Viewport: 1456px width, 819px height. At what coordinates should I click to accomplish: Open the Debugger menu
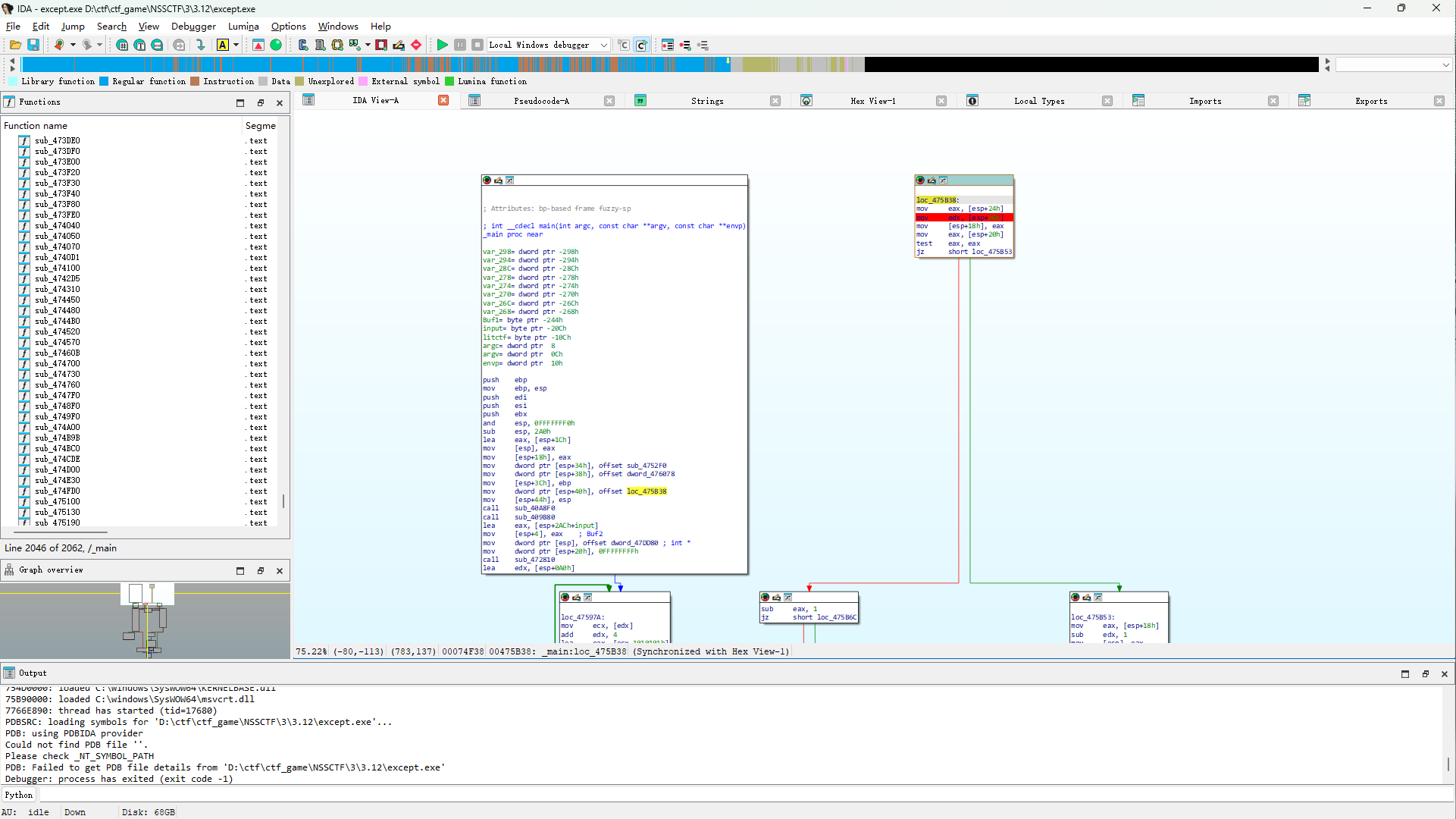click(193, 27)
